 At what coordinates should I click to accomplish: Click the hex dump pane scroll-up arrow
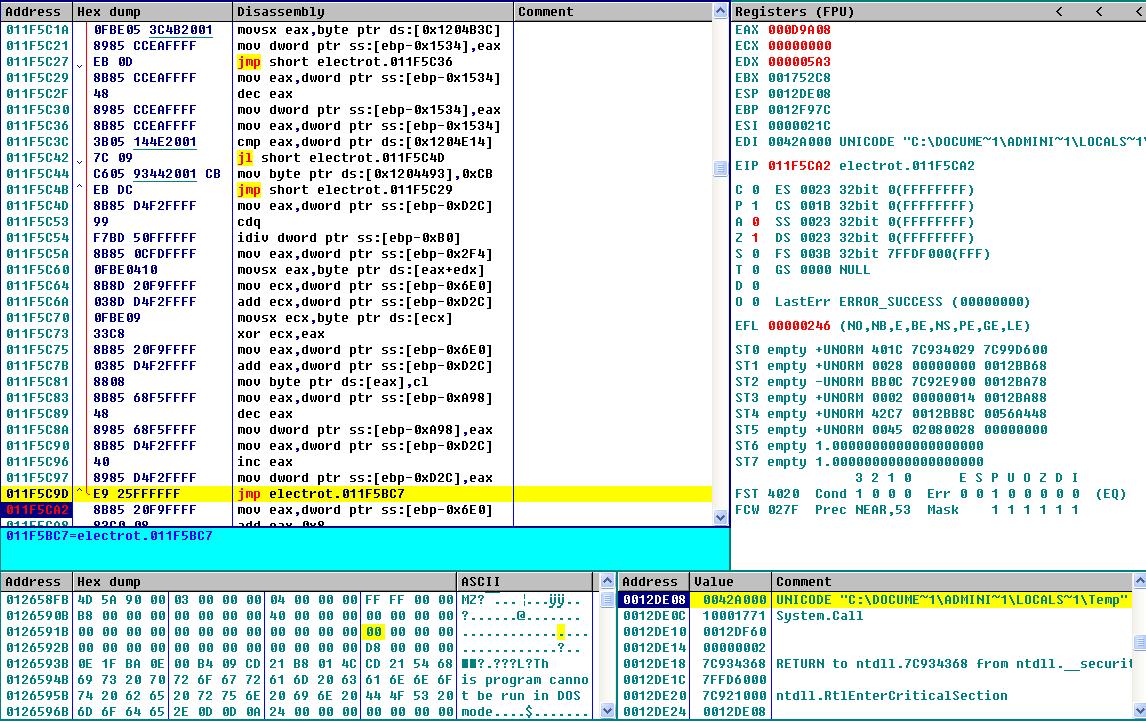click(607, 581)
